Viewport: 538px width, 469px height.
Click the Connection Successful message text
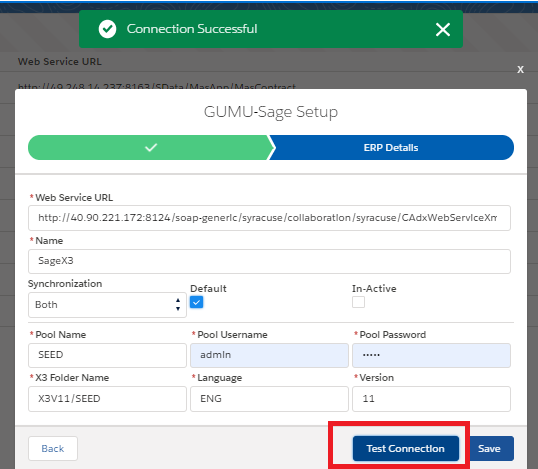click(x=192, y=29)
